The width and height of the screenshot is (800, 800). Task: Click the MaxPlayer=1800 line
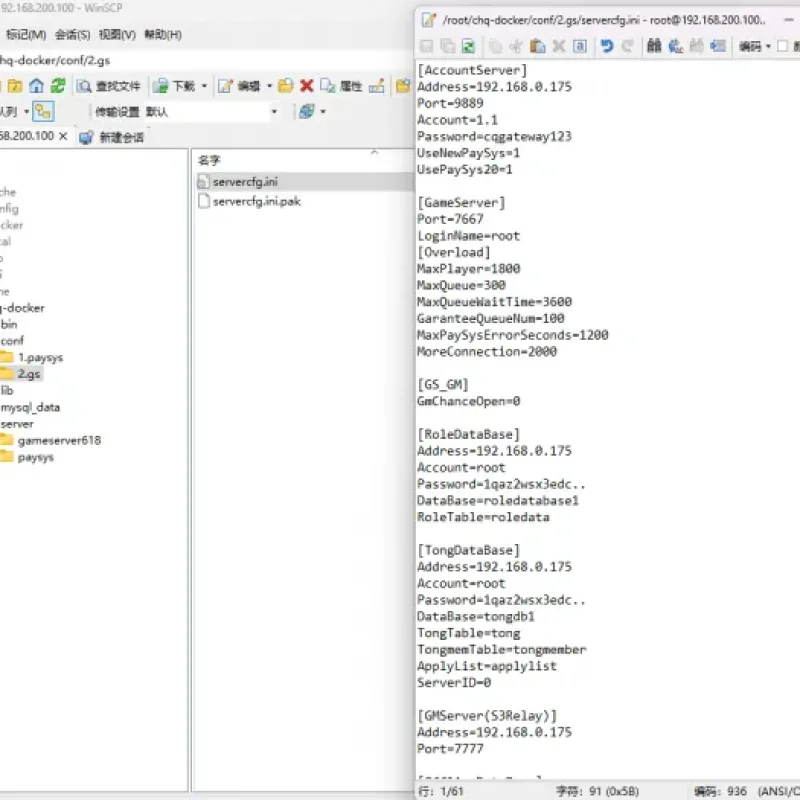coord(468,268)
